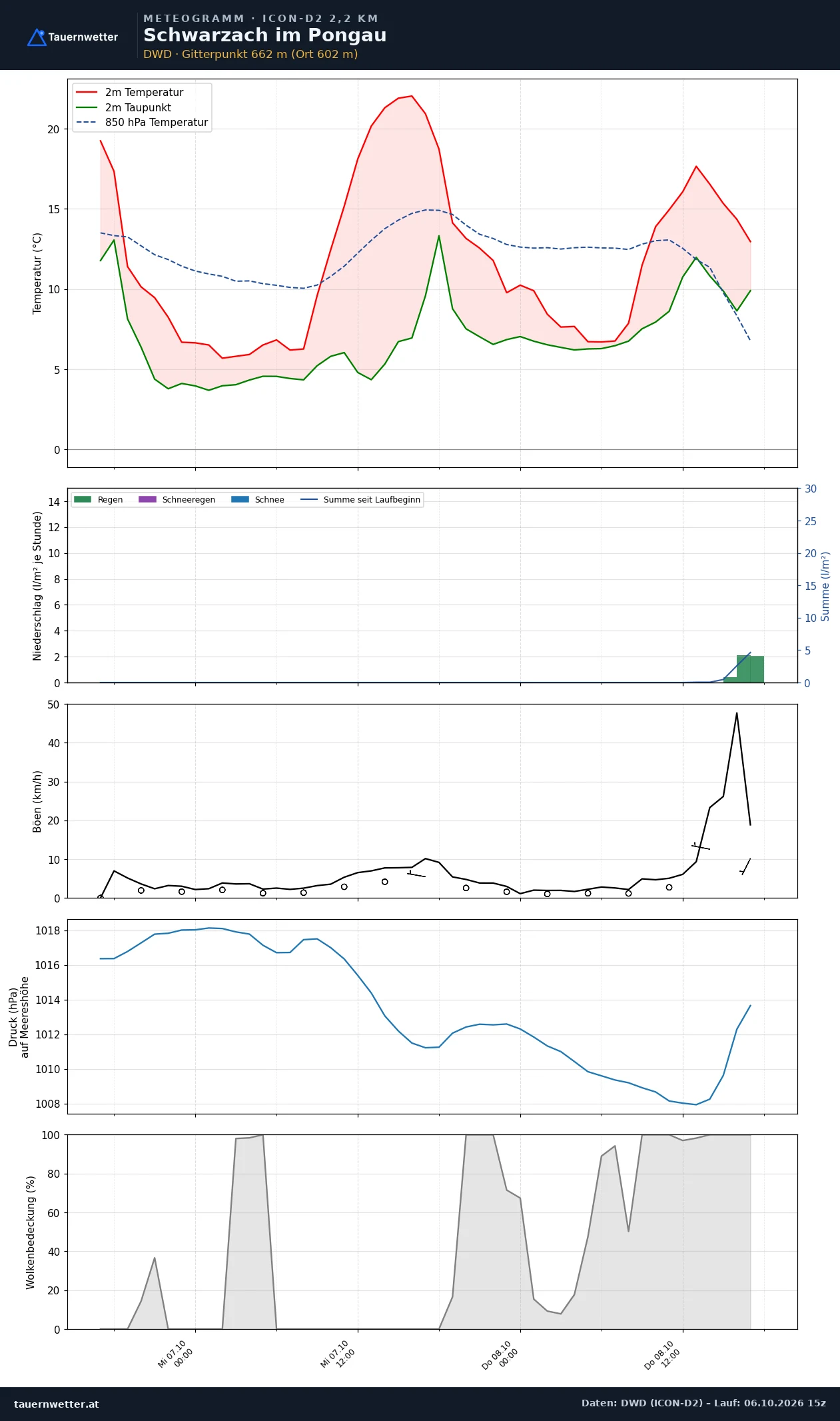Click the 'Böen (km/h)' axis label
This screenshot has height=1421, width=840.
[37, 802]
